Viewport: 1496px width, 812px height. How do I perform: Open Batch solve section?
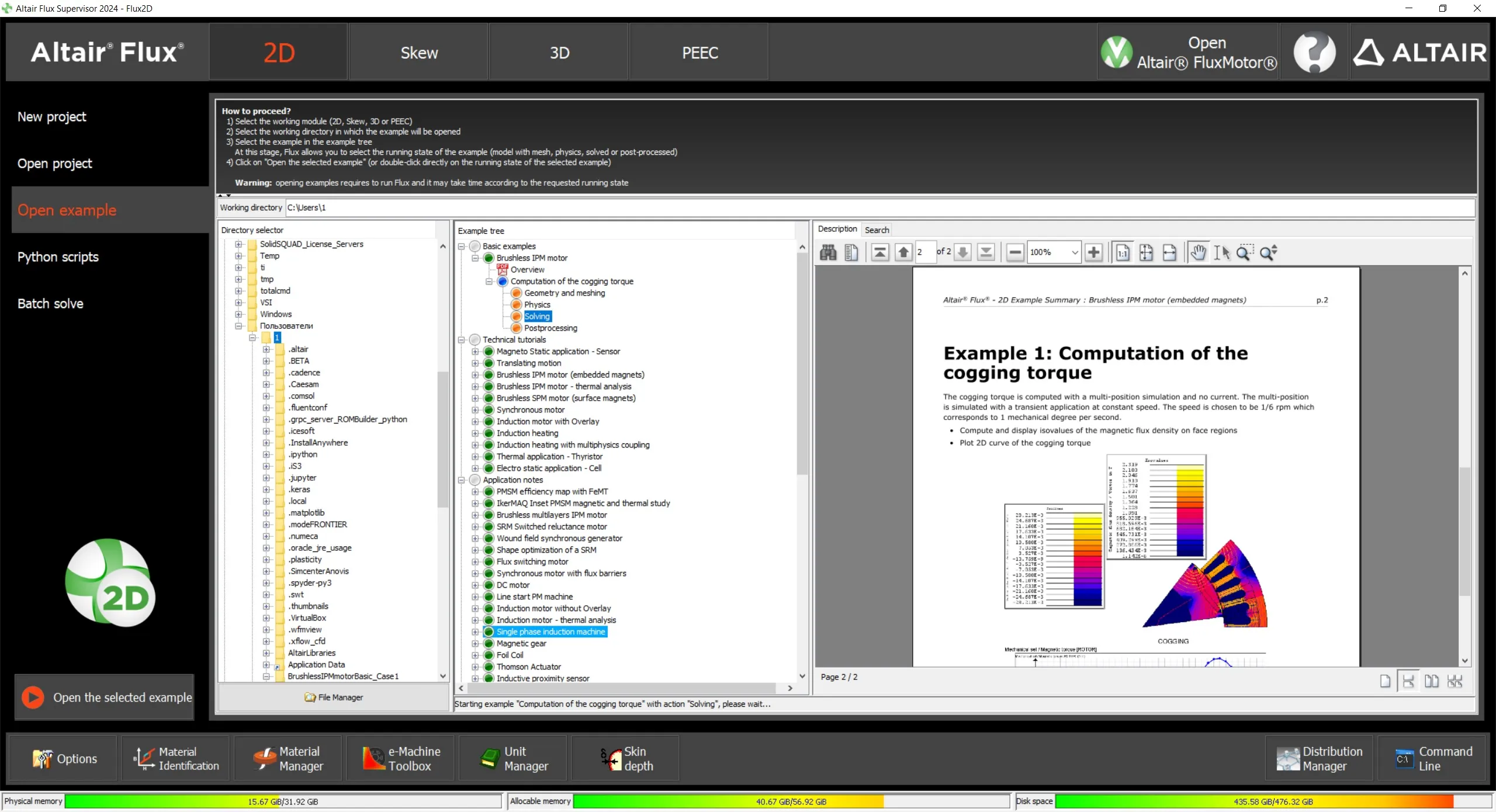tap(50, 304)
